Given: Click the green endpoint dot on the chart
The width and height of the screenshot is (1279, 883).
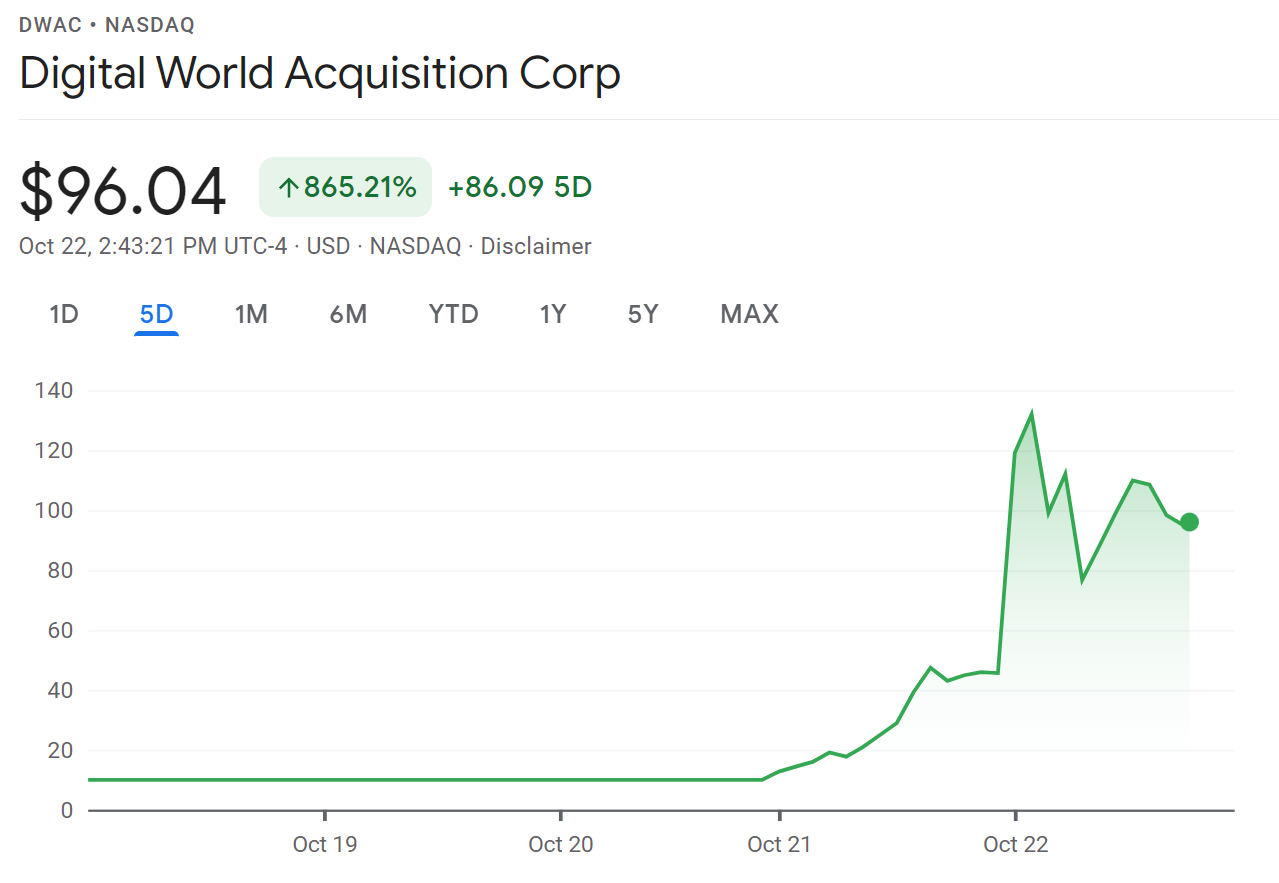Looking at the screenshot, I should point(1188,521).
